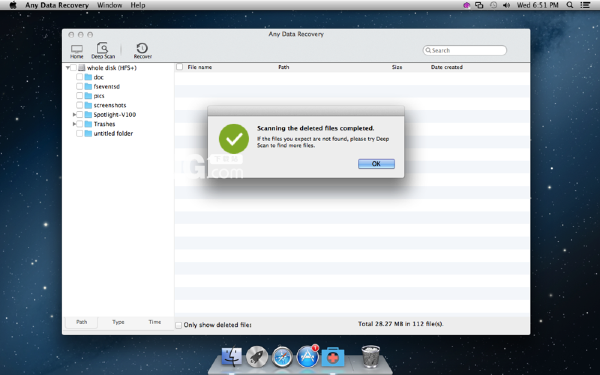Viewport: 600px width, 375px height.
Task: Switch to the Path tab
Action: point(82,322)
